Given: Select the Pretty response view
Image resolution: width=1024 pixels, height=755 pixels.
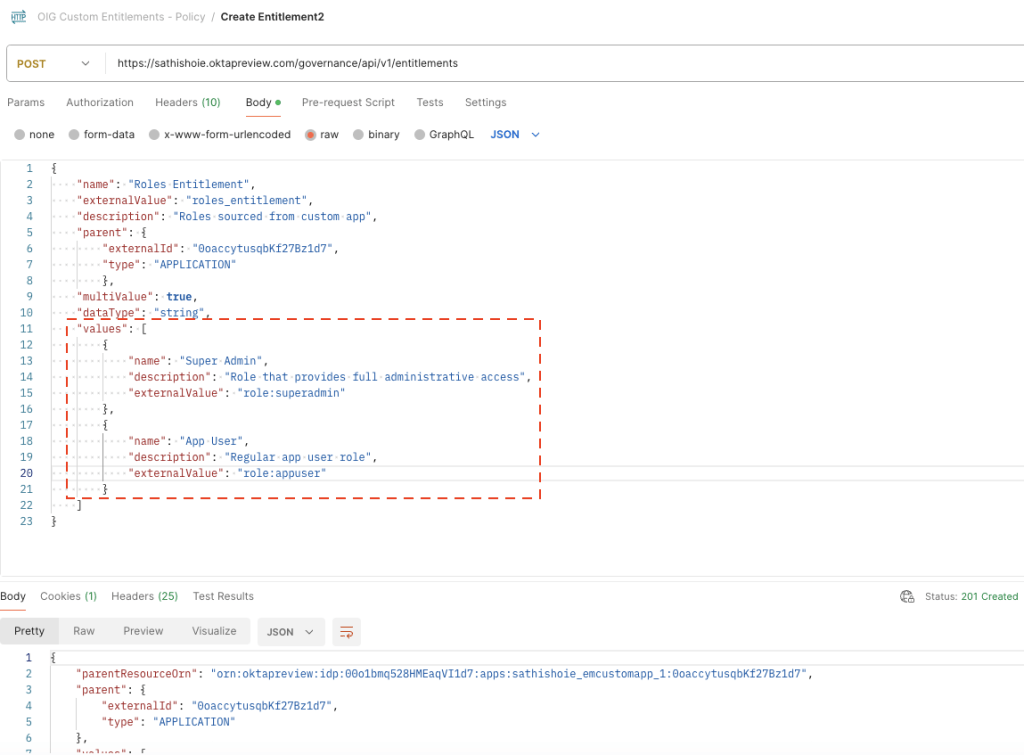Looking at the screenshot, I should coord(29,632).
